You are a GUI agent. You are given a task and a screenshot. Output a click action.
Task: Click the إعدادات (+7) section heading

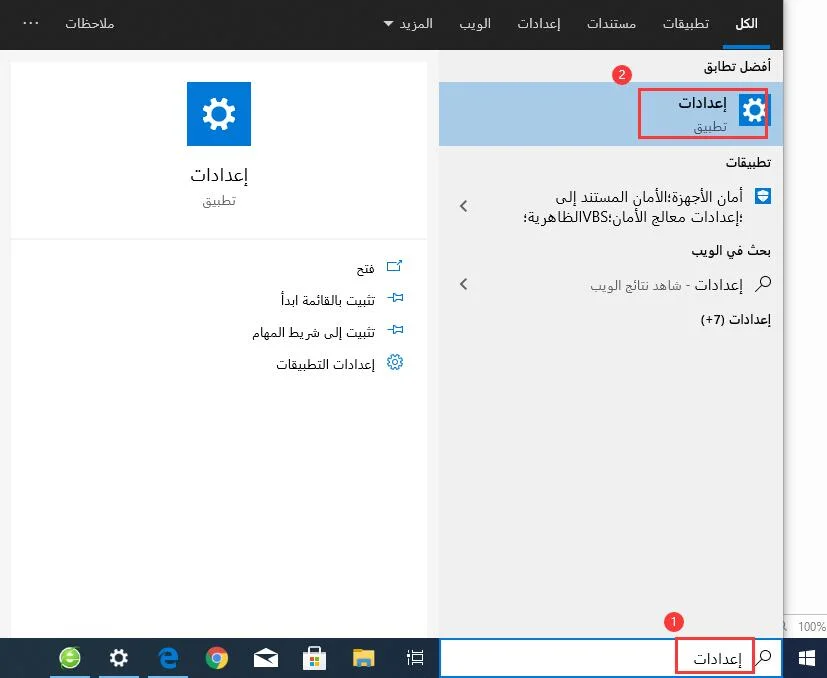735,320
